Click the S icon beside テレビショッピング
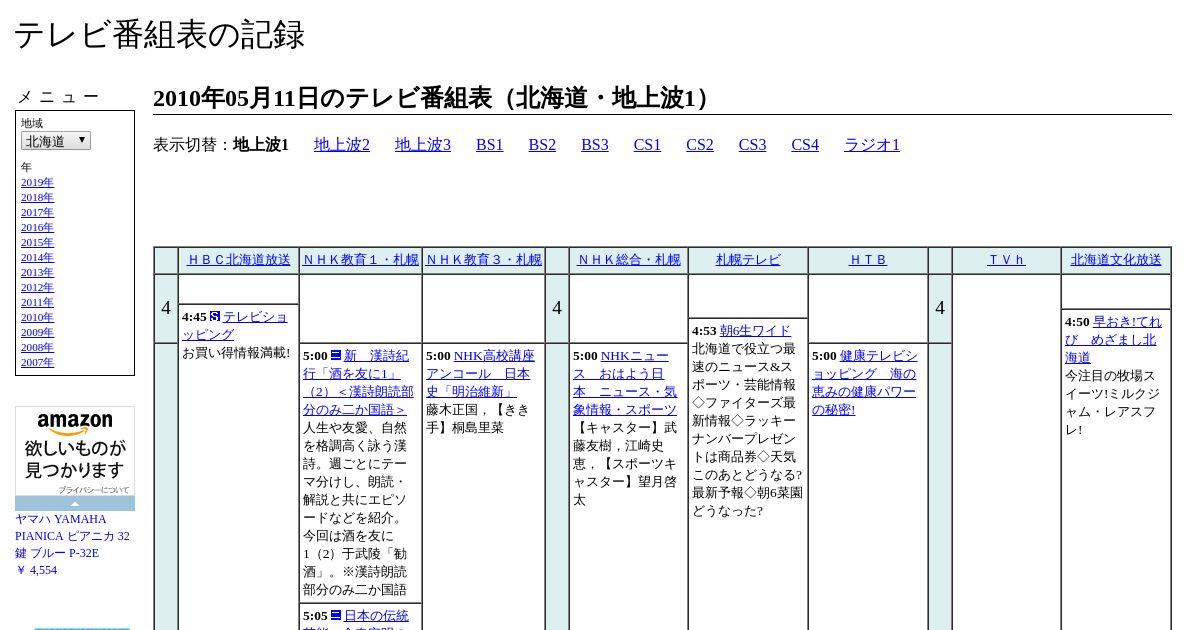This screenshot has height=630, width=1200. click(x=215, y=316)
